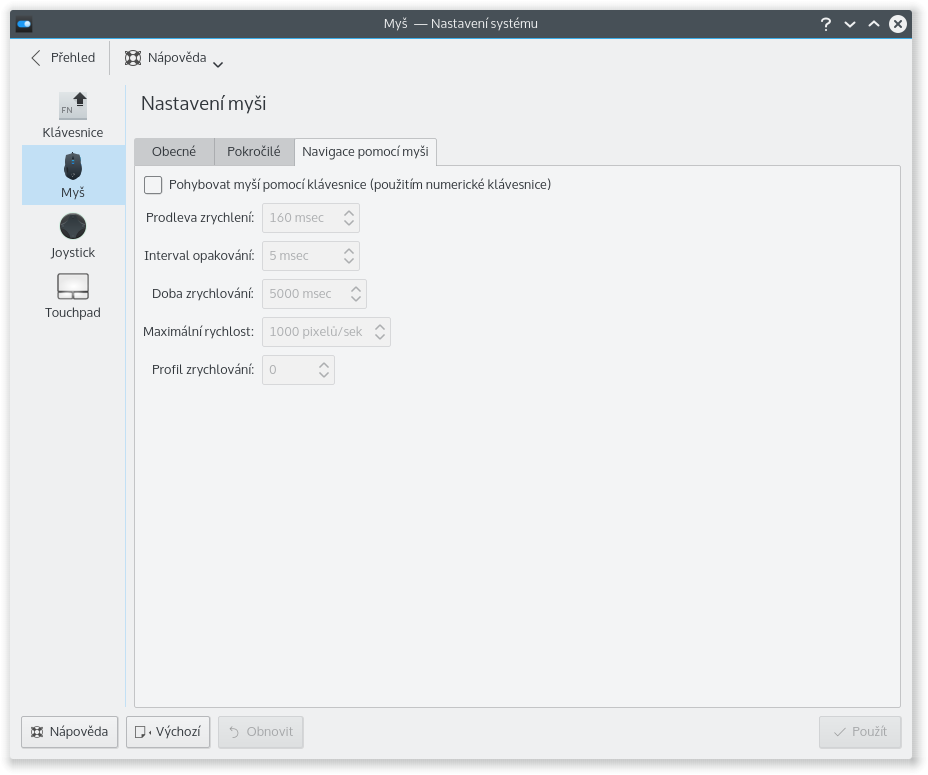
Task: Click the Prodleva zrychlení label
Action: pyautogui.click(x=200, y=218)
